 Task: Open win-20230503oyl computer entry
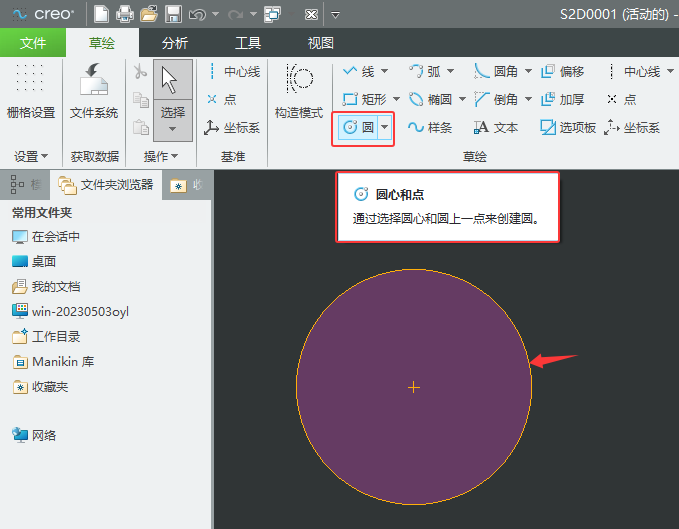pyautogui.click(x=71, y=312)
